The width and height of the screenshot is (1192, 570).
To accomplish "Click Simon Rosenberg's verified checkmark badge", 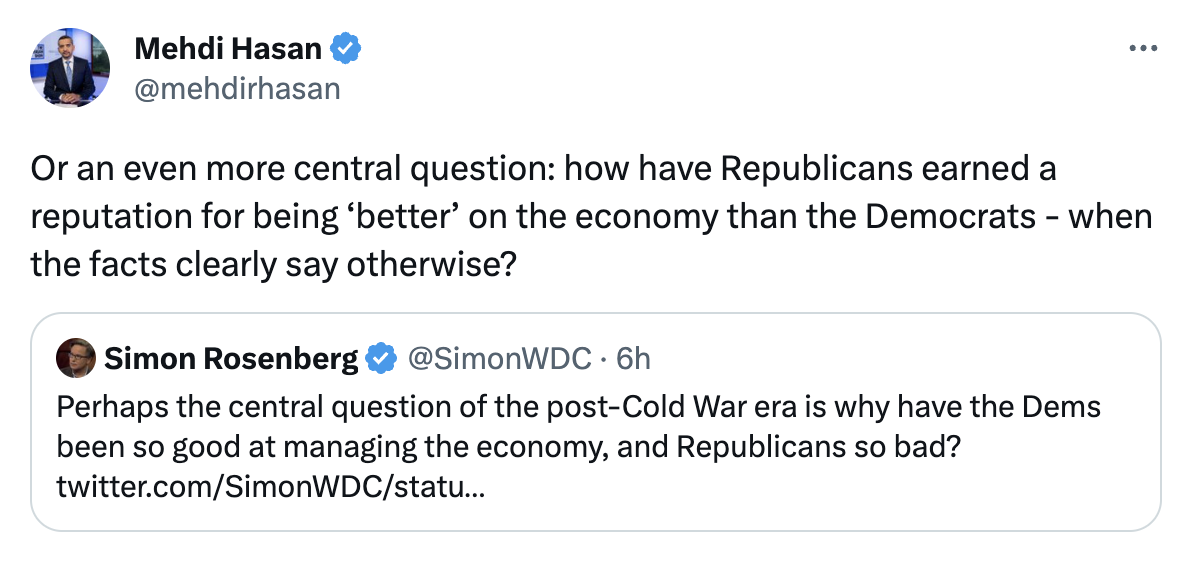I will (x=381, y=358).
